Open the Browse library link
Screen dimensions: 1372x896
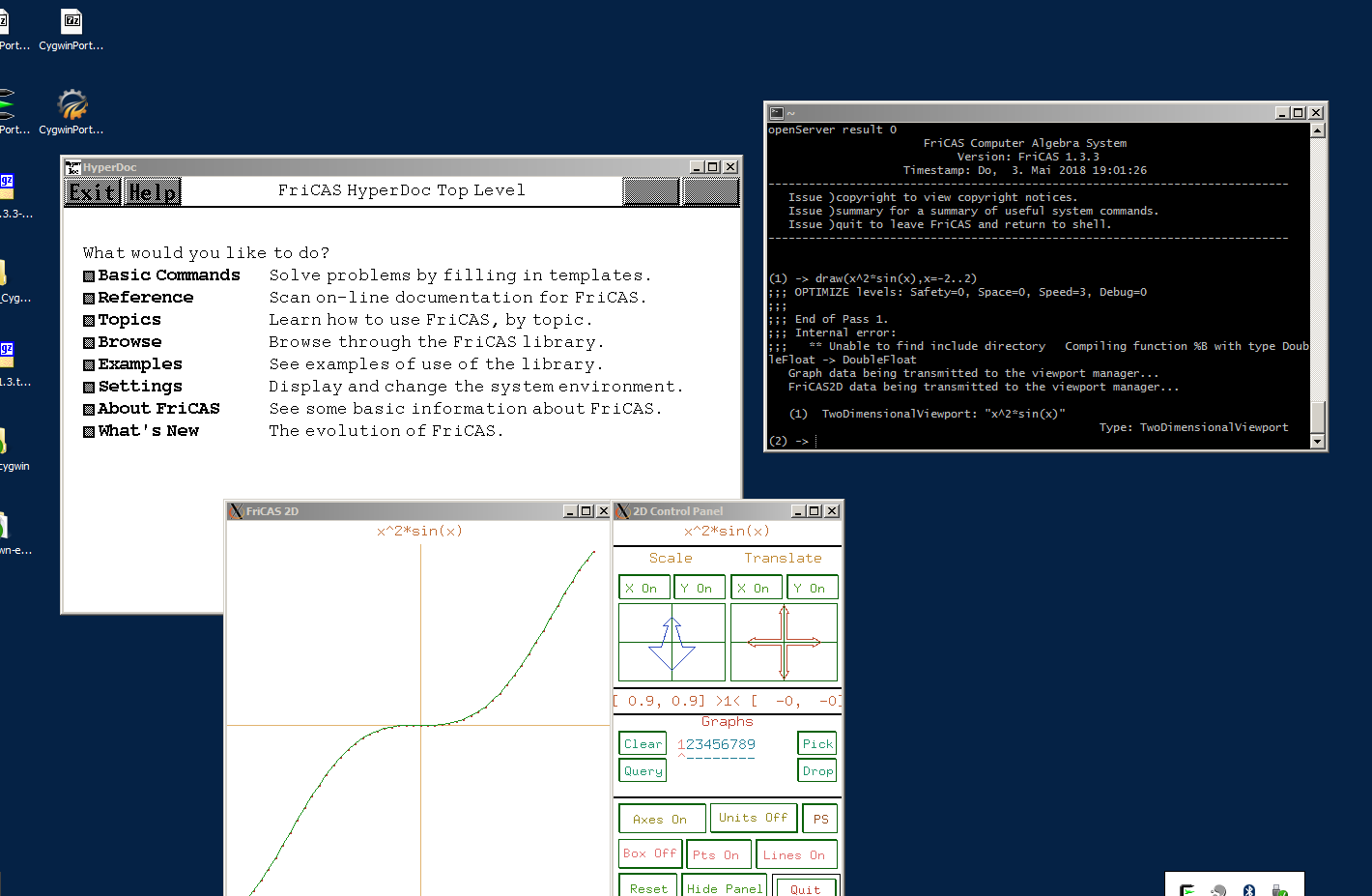click(x=129, y=342)
